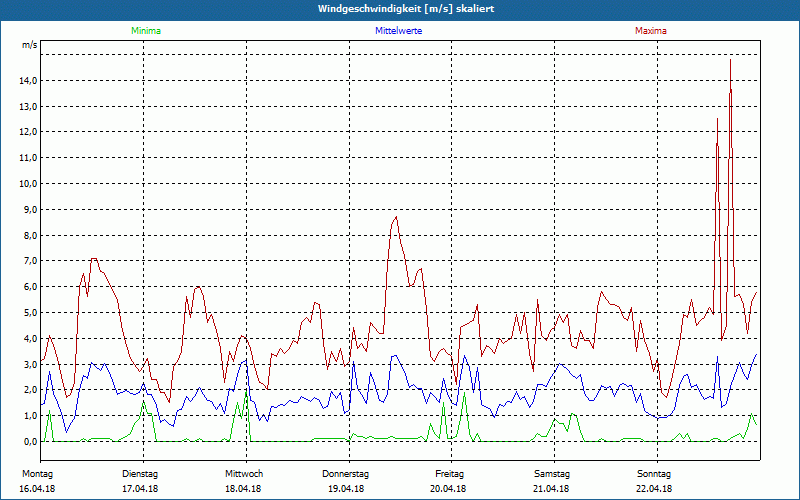The width and height of the screenshot is (800, 500).
Task: Select the blue 'Mittelwerte' legend label
Action: [398, 31]
